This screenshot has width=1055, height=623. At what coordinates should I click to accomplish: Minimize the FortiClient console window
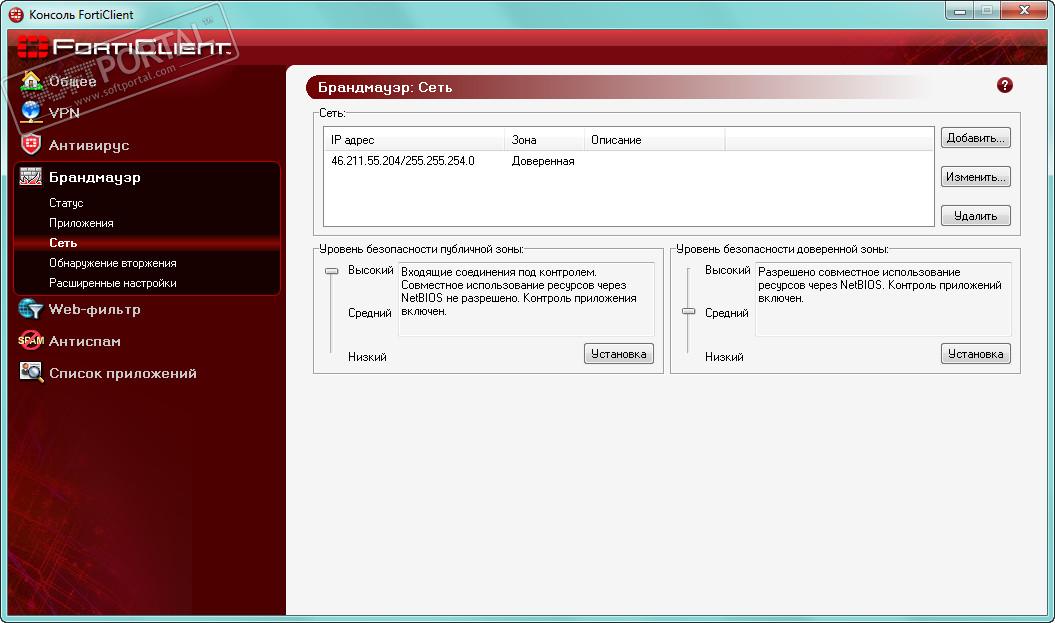pyautogui.click(x=960, y=10)
